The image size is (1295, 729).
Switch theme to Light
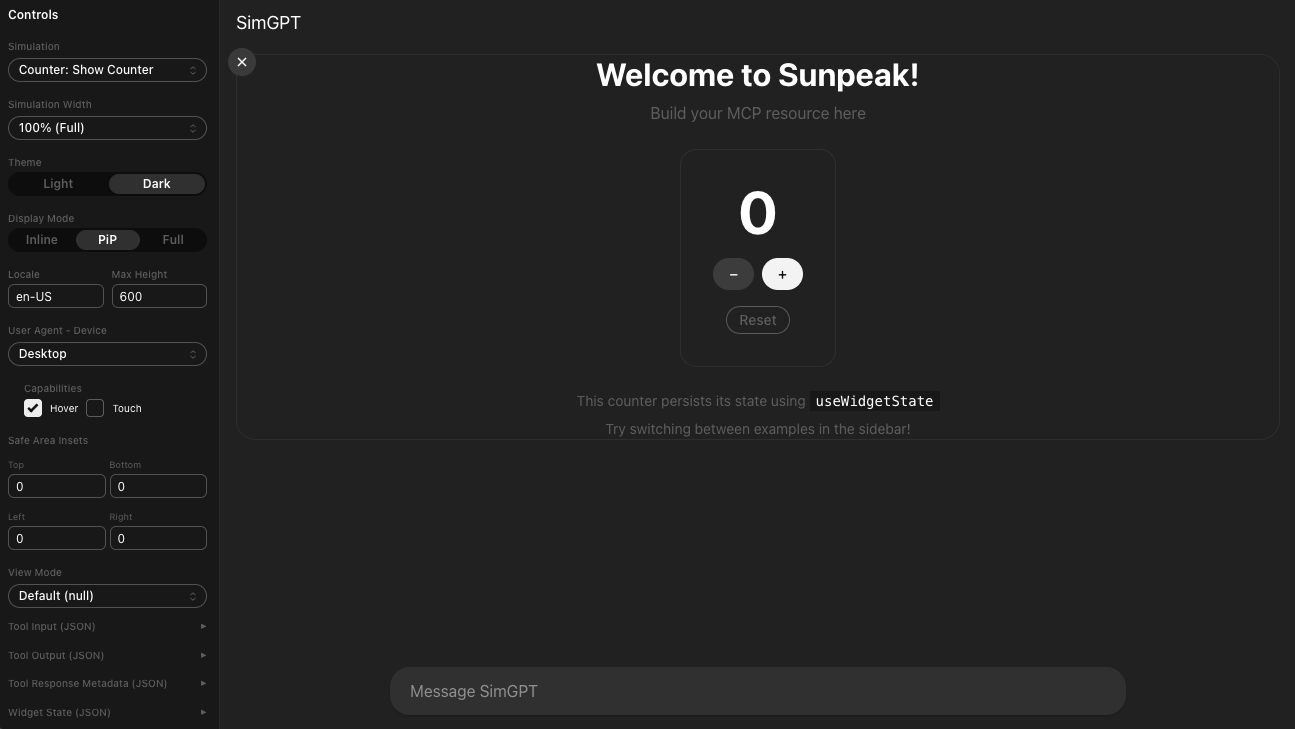tap(58, 184)
